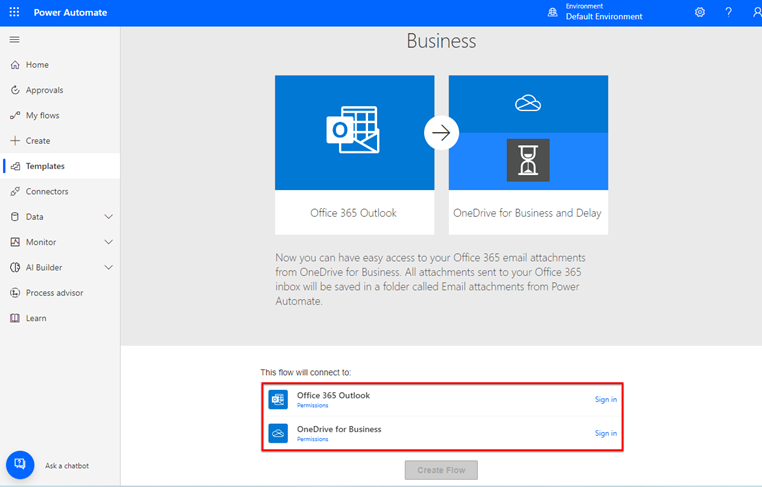762x487 pixels.
Task: Click the Create Flow button
Action: (x=441, y=470)
